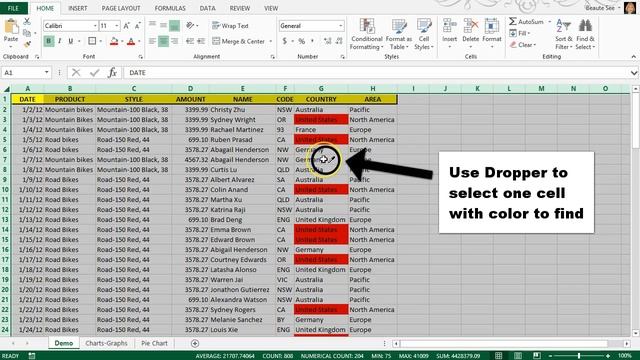The height and width of the screenshot is (360, 640).
Task: Switch to Page Layout view icon
Action: coord(518,356)
